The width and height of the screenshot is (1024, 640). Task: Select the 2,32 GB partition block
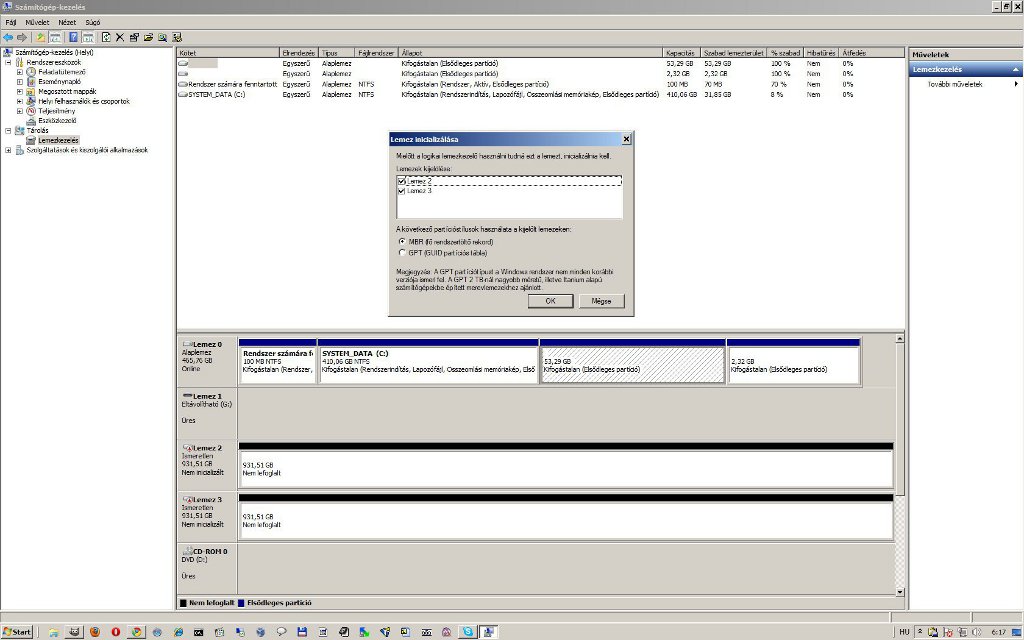pos(793,362)
